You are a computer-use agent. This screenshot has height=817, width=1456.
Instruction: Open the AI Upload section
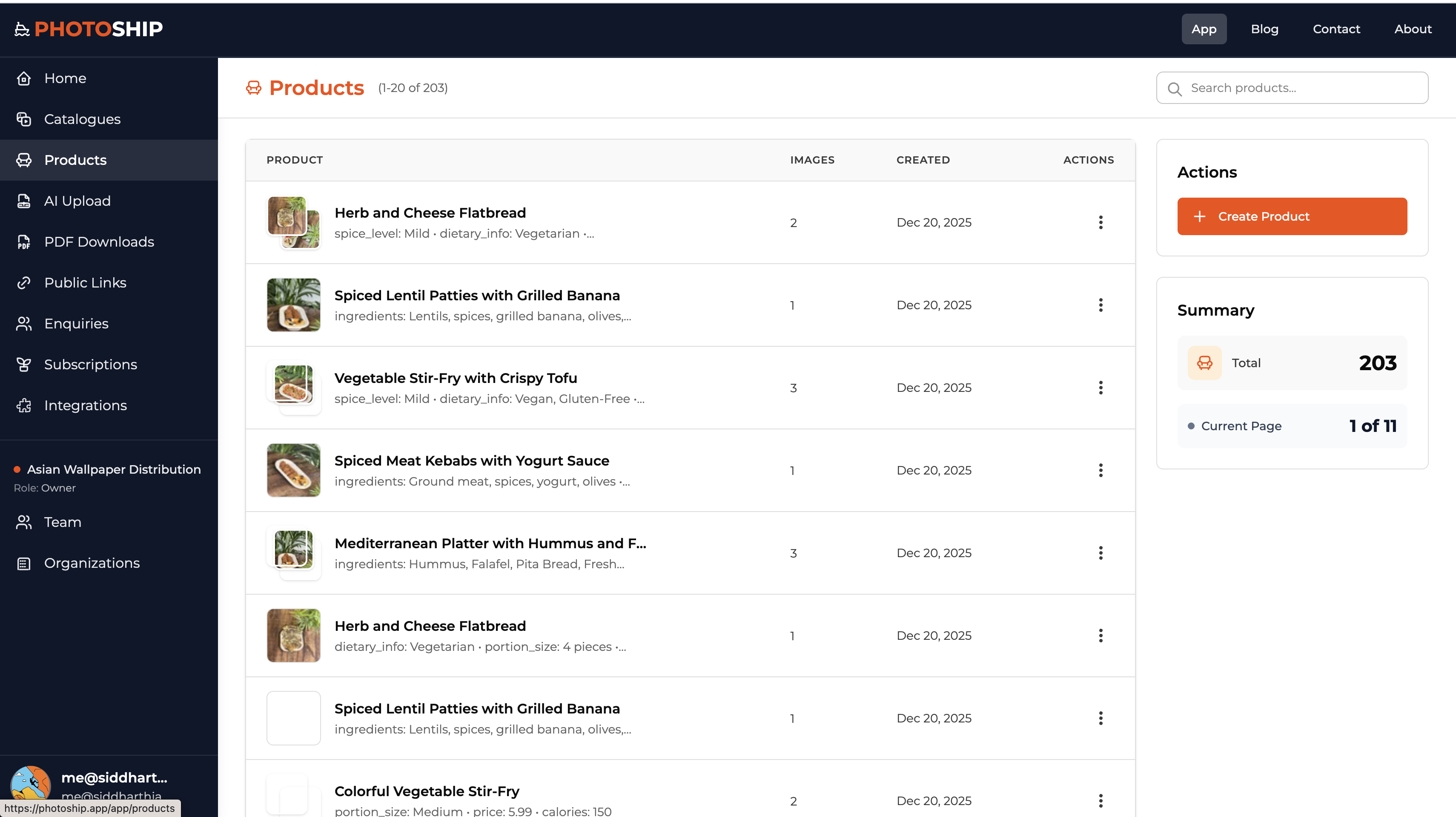(x=24, y=201)
